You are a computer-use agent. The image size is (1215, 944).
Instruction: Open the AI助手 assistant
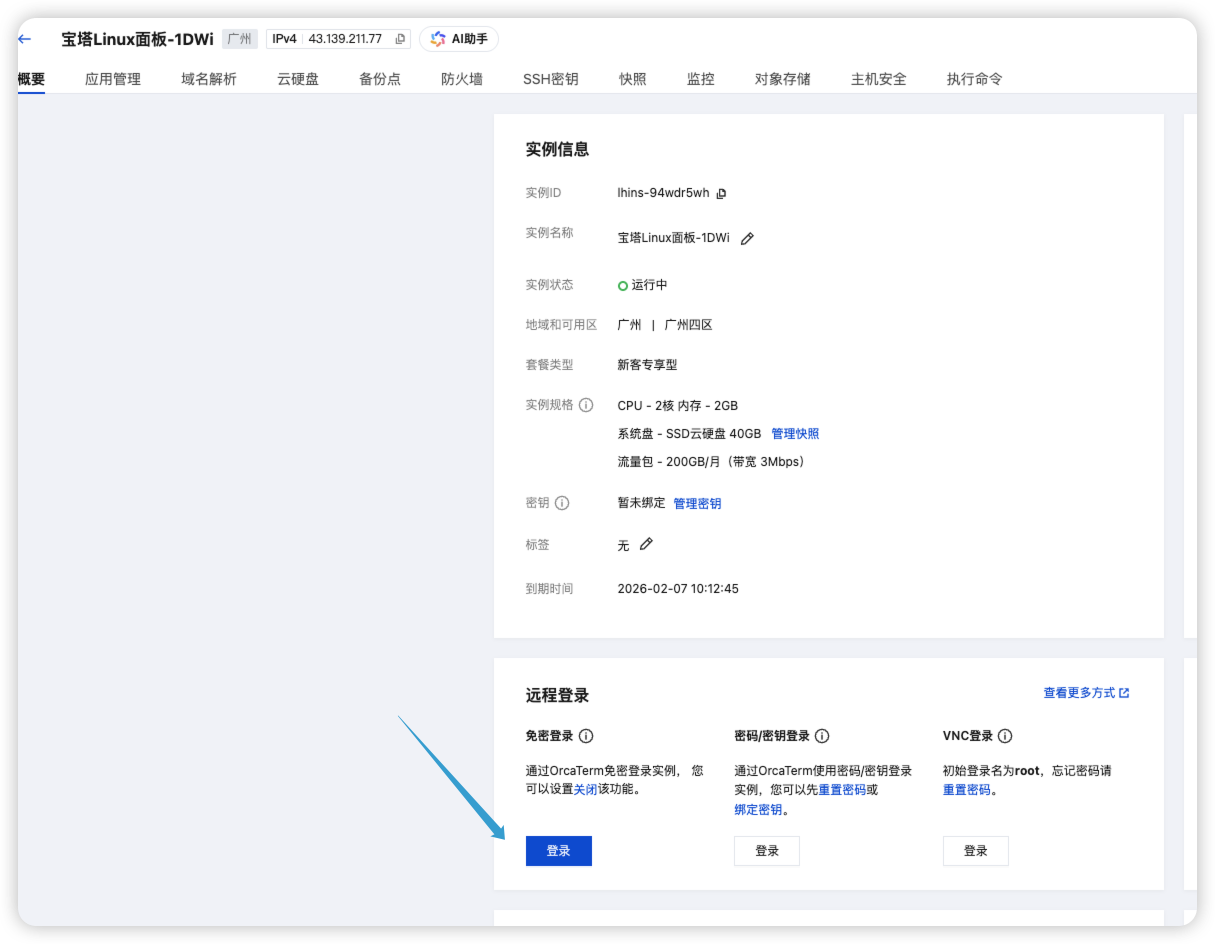coord(459,39)
